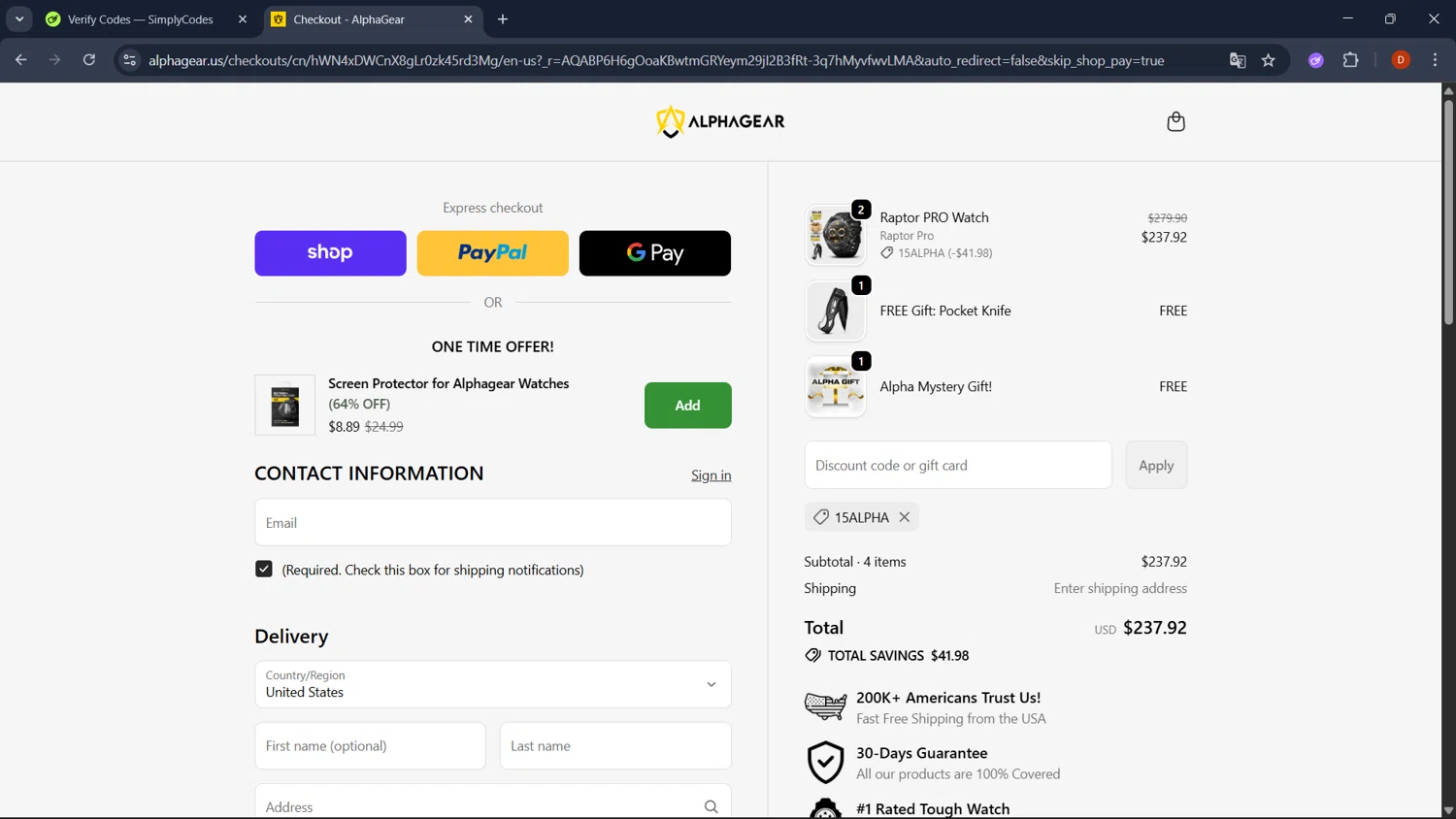View site information icon in address bar

pyautogui.click(x=129, y=60)
